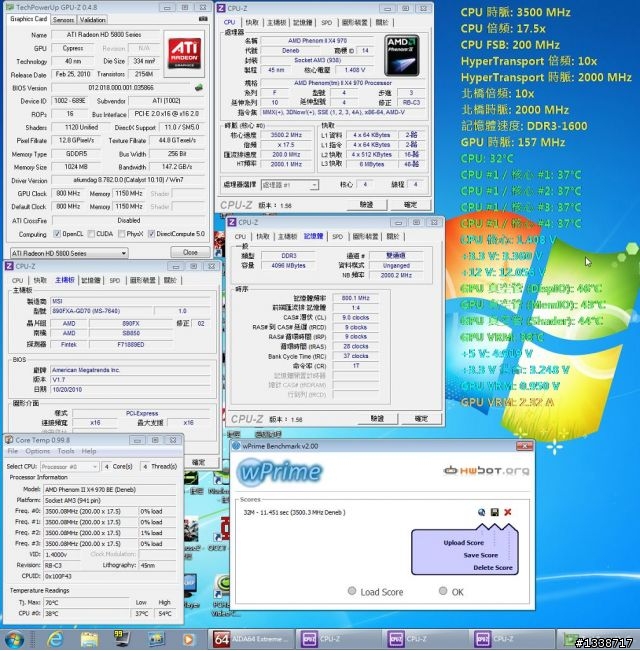Open the 快取 tab in CPU-Z processor window
Image resolution: width=640 pixels, height=651 pixels.
[252, 22]
